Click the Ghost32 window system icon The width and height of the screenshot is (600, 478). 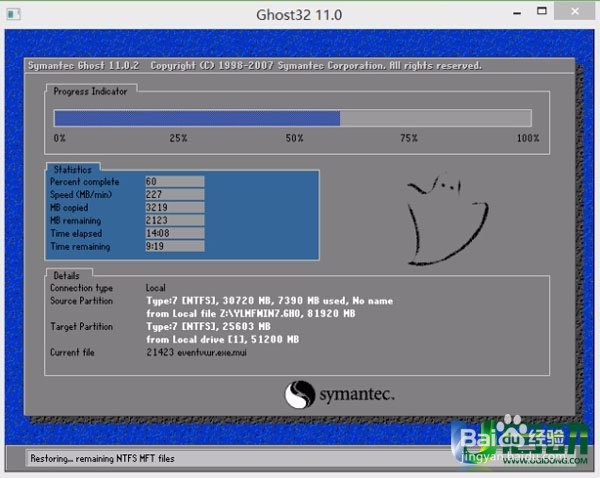pos(13,14)
